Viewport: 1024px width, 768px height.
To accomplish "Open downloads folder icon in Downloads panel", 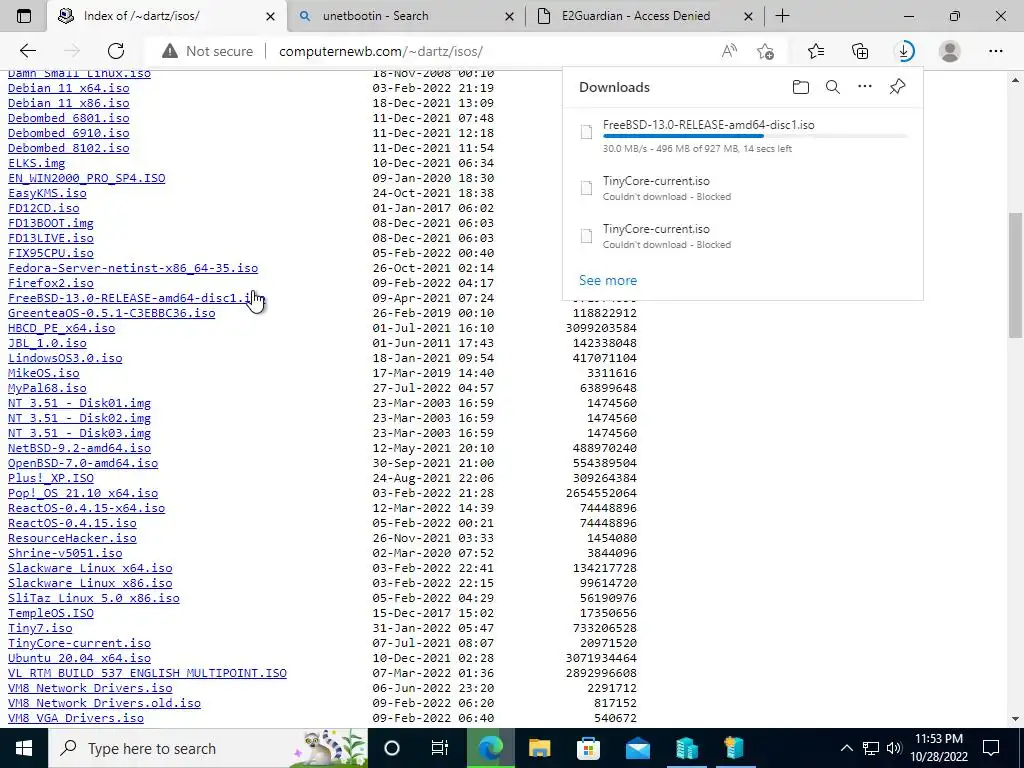I will [x=801, y=87].
